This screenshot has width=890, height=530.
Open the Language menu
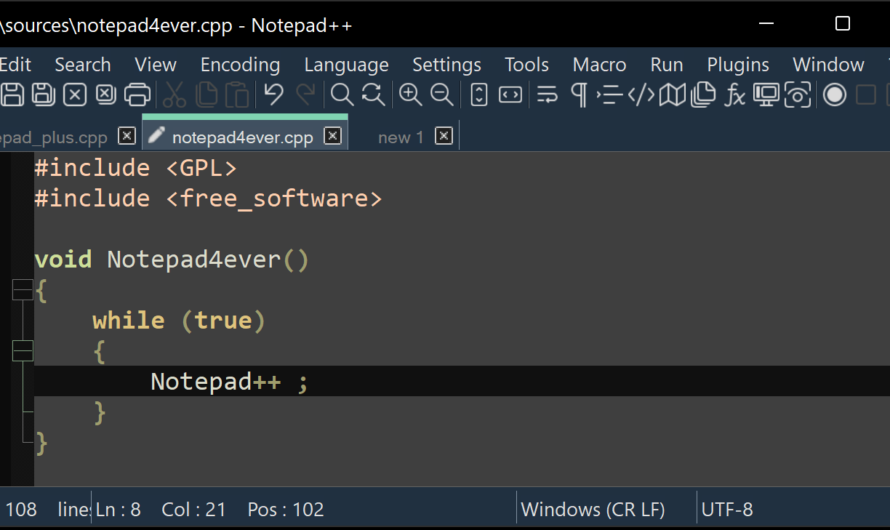coord(346,65)
